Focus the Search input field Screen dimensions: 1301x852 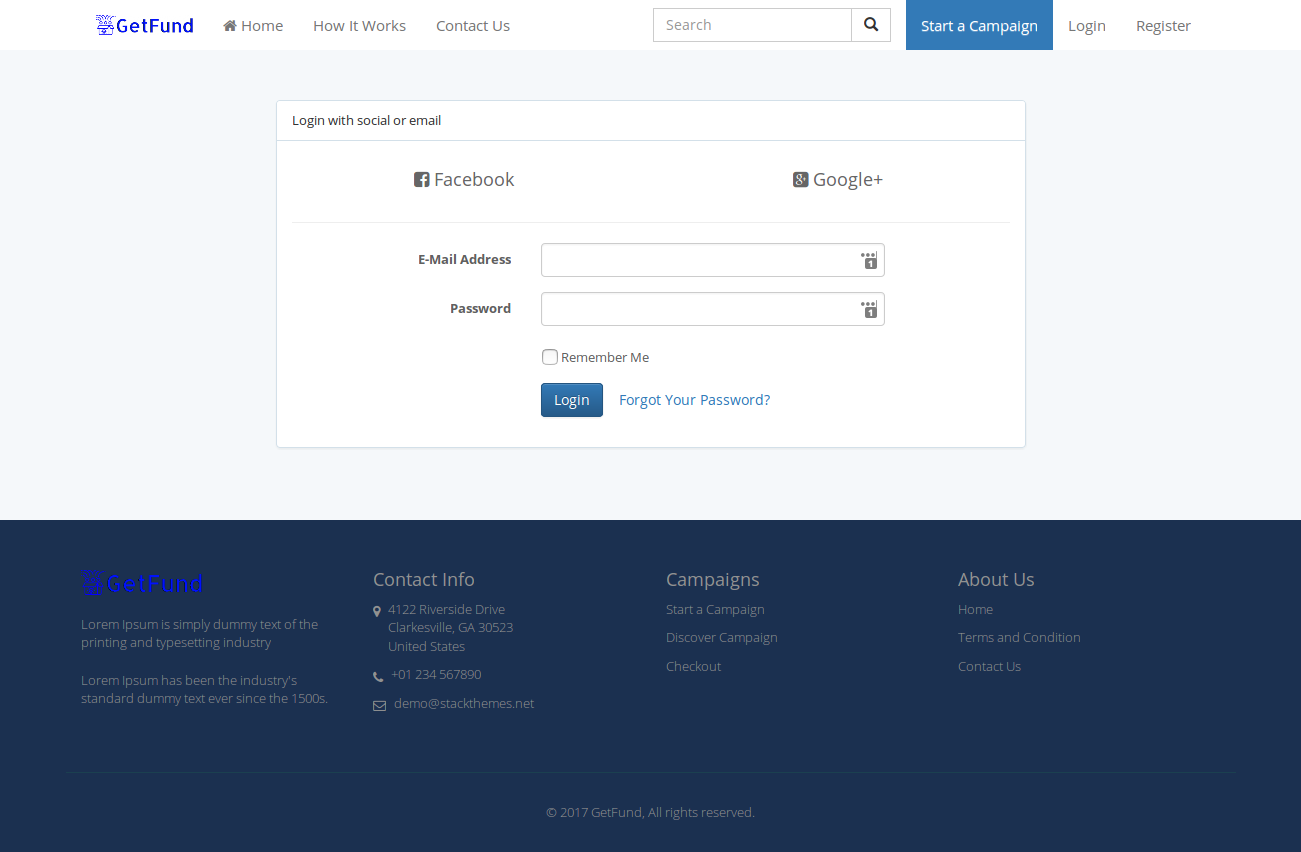tap(752, 25)
